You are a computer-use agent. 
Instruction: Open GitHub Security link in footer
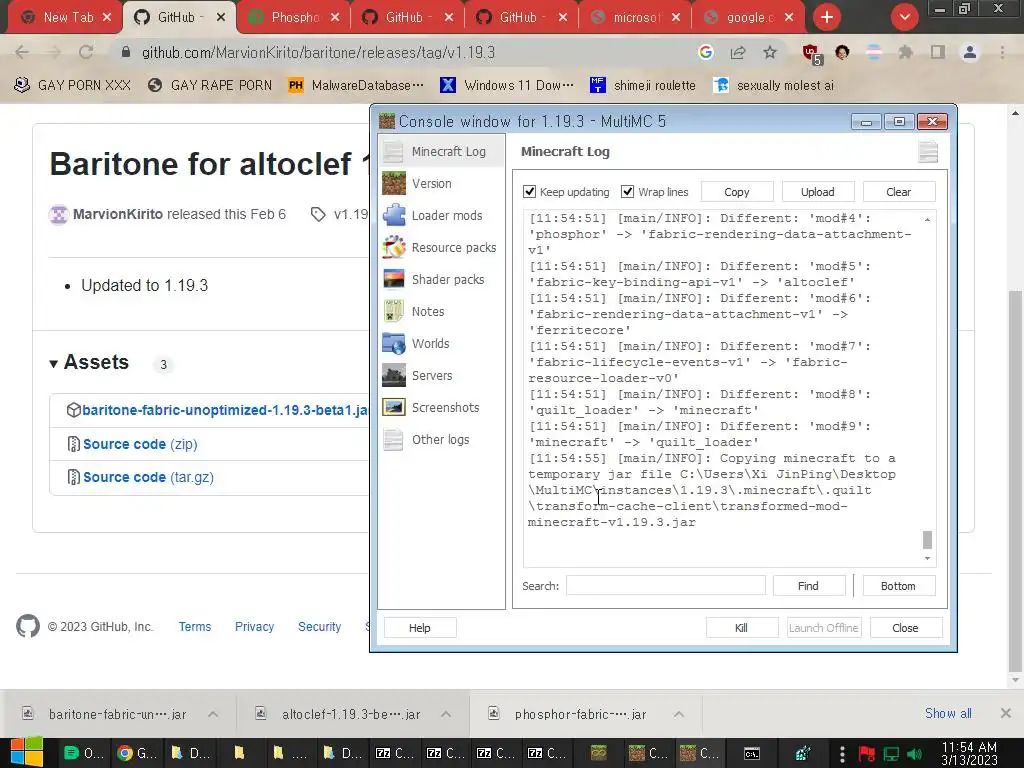(319, 626)
